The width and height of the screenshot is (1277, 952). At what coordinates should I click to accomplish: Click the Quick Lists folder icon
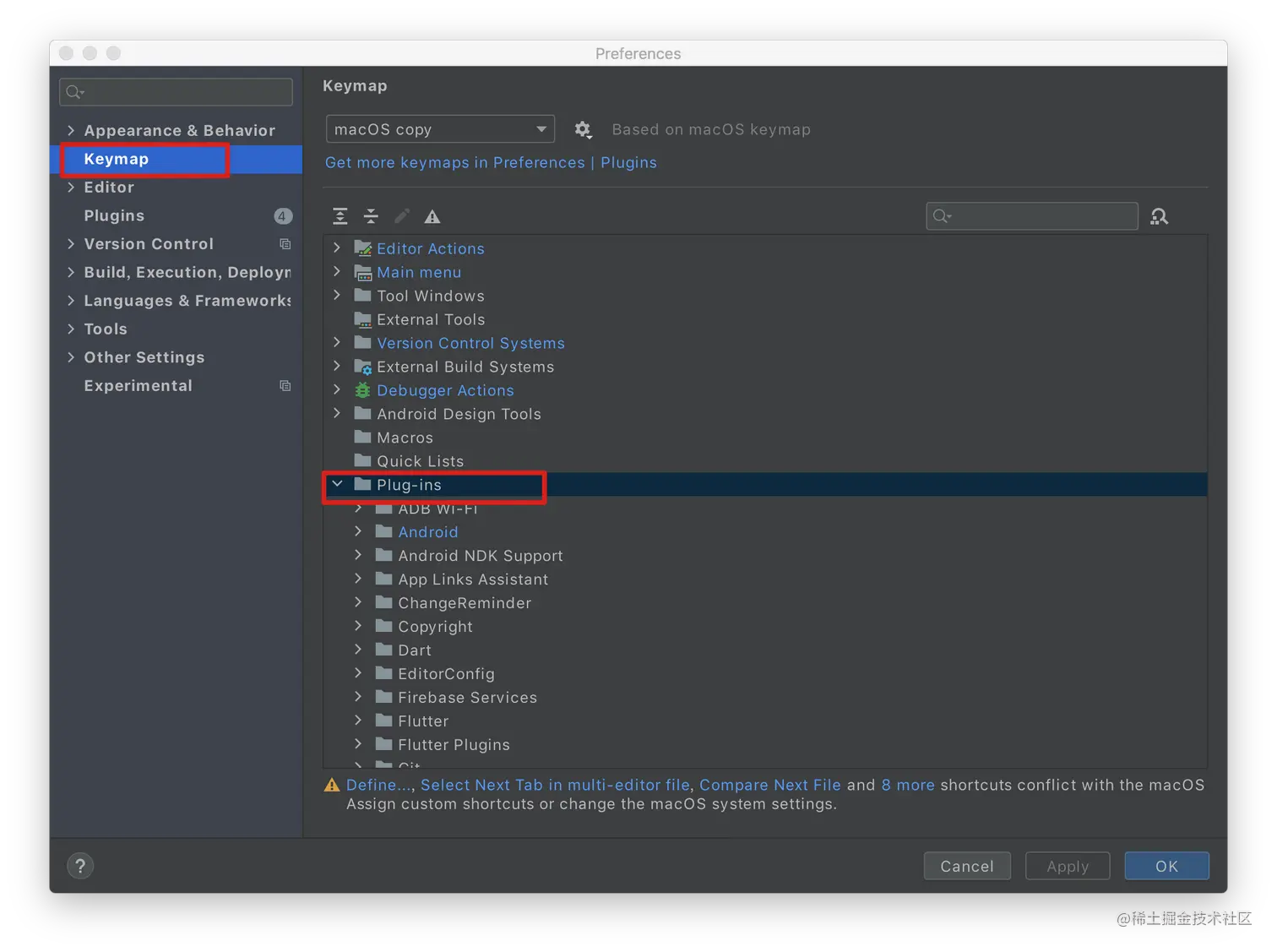point(363,460)
